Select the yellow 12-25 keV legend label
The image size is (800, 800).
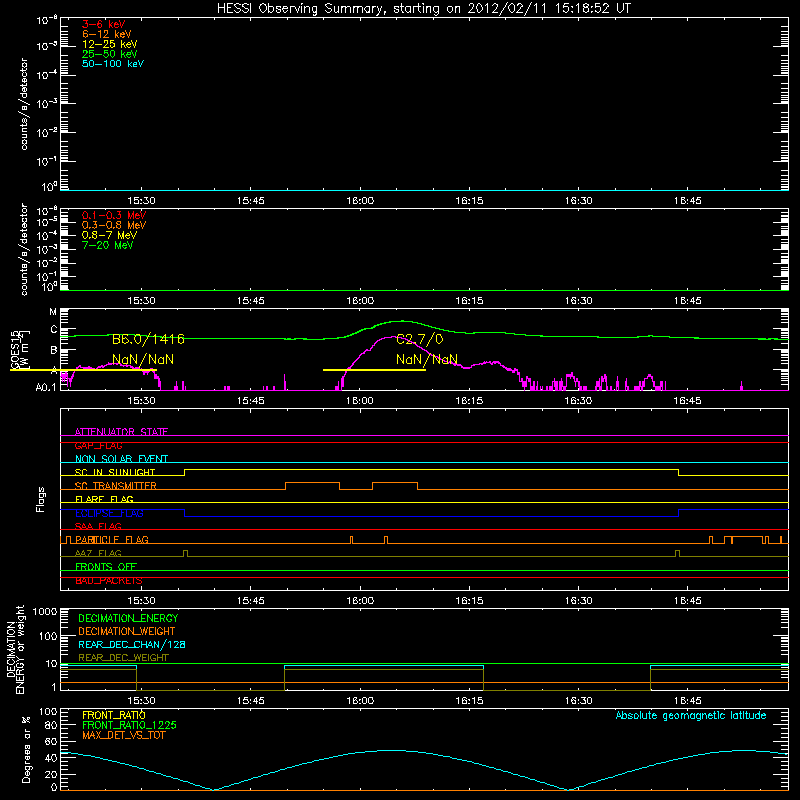[x=110, y=44]
